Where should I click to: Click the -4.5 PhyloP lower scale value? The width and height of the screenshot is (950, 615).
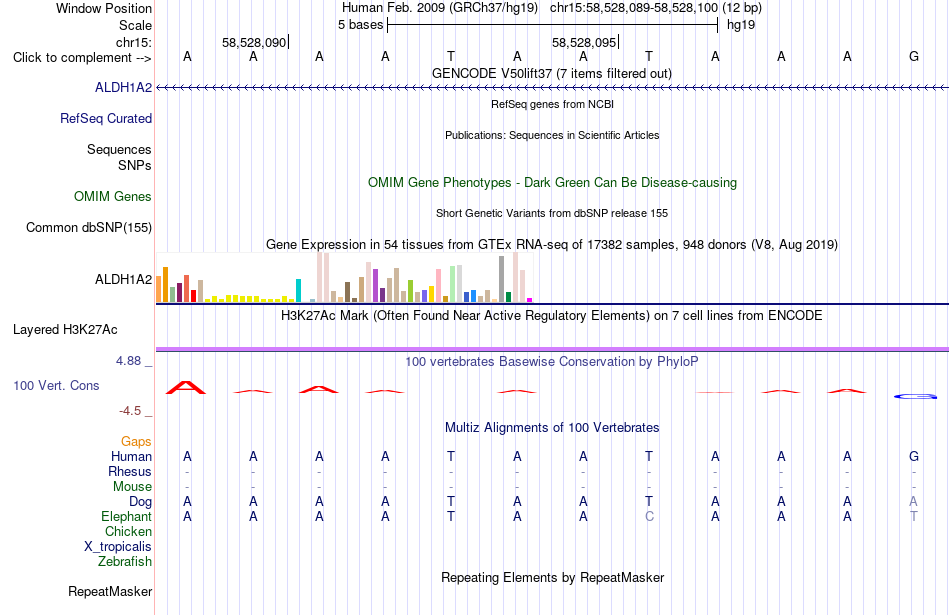tap(130, 411)
